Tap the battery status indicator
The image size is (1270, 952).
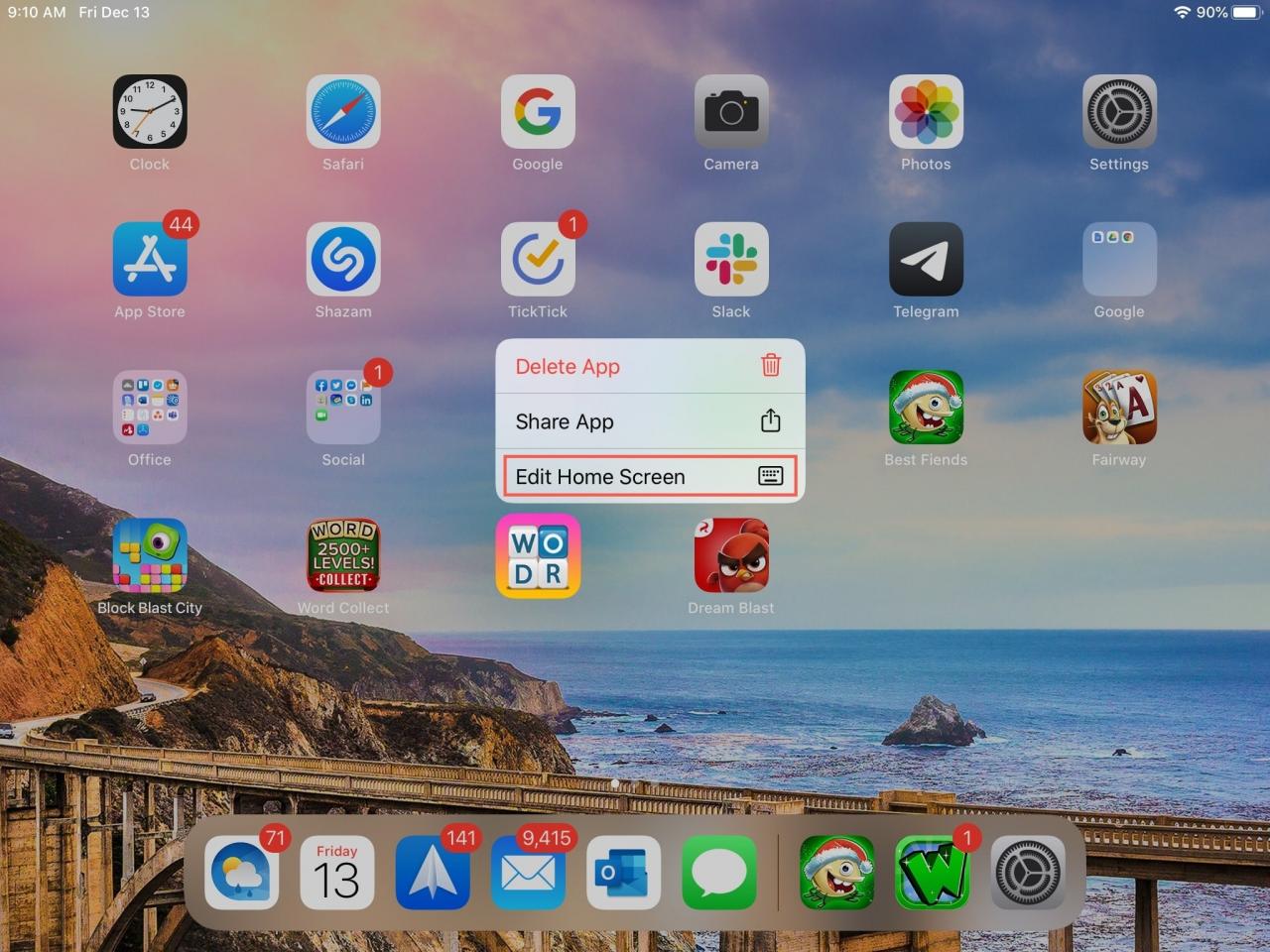pyautogui.click(x=1244, y=13)
